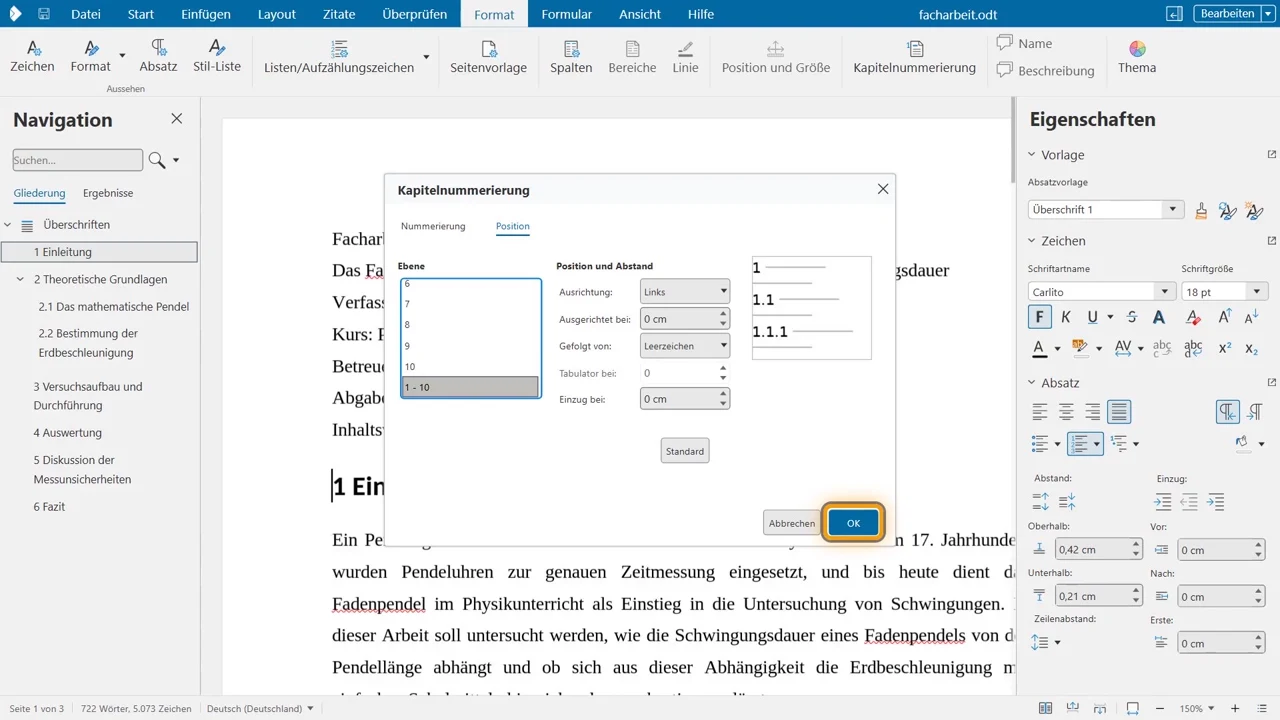Open the Thema theme picker
This screenshot has height=720, width=1280.
[x=1137, y=57]
